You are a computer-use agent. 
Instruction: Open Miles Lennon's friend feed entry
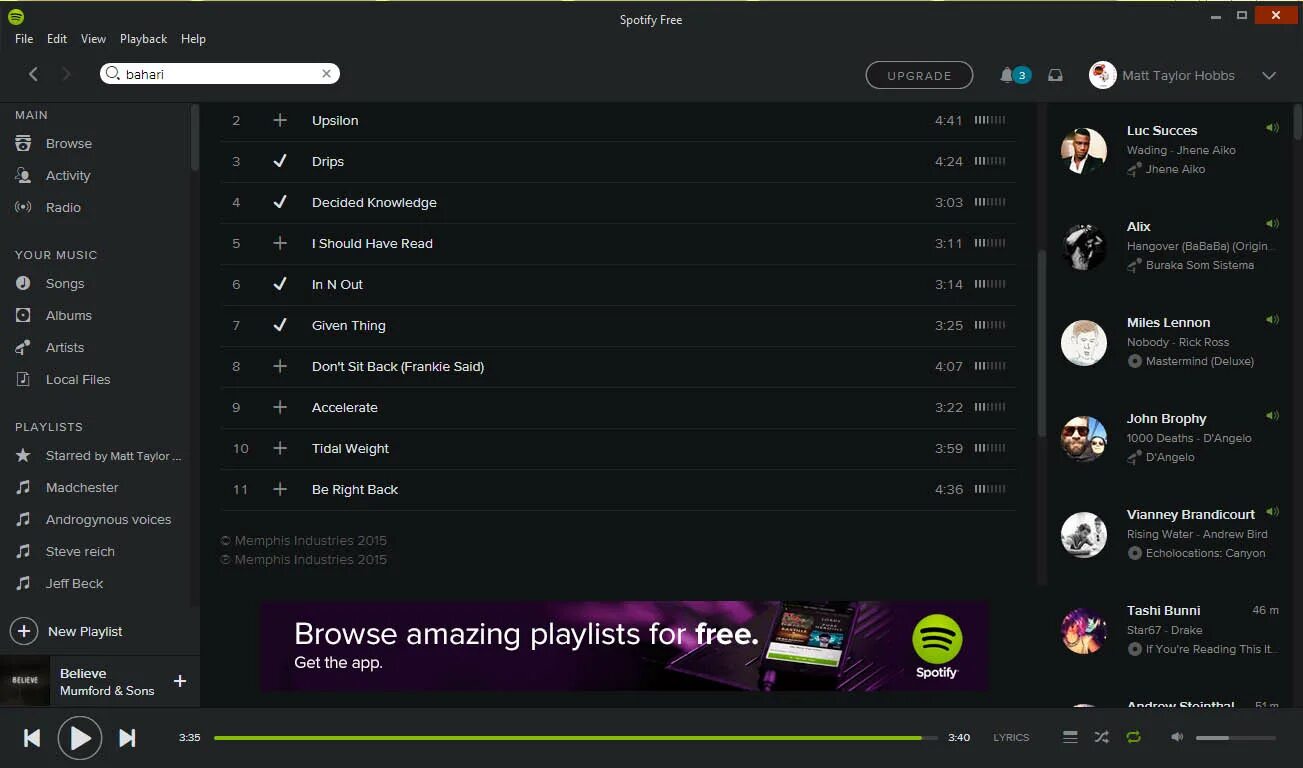[1168, 342]
